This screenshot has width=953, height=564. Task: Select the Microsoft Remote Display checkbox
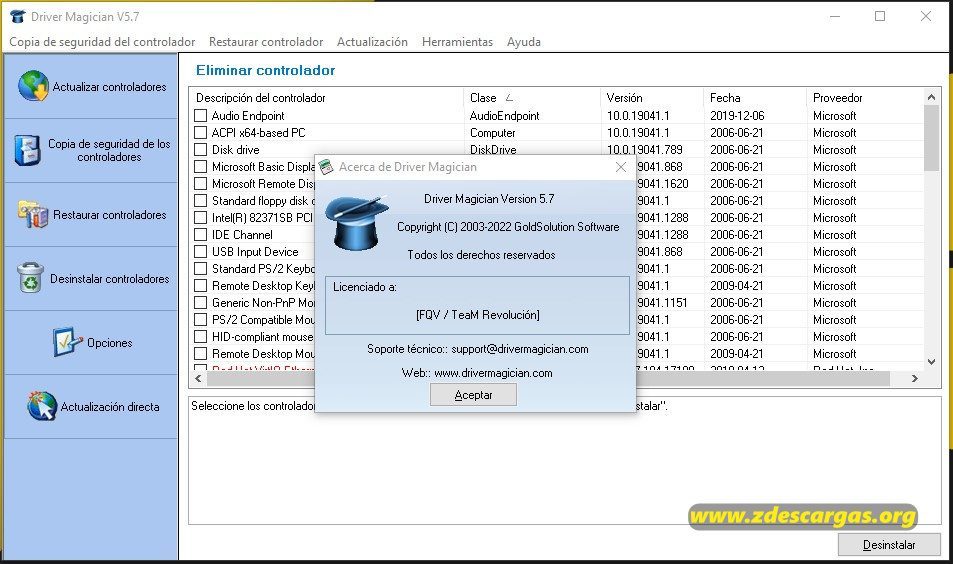point(201,184)
